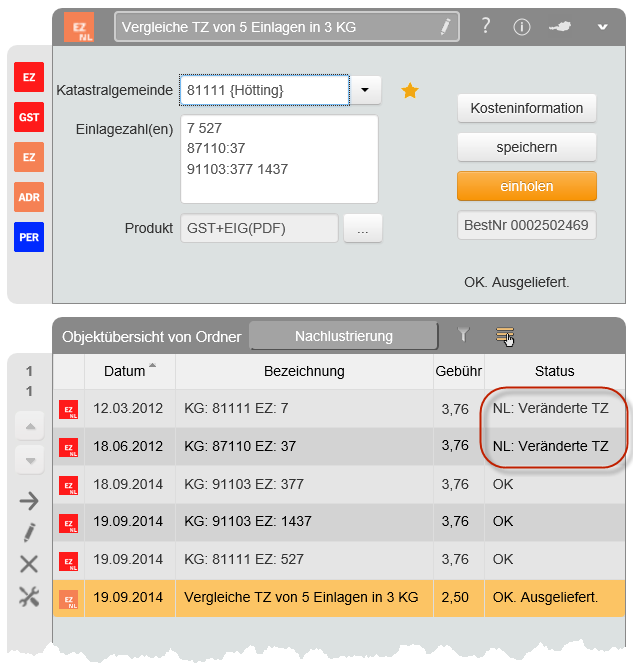This screenshot has width=633, height=670.
Task: Open the Katastralgemeinde dropdown arrow
Action: (365, 90)
